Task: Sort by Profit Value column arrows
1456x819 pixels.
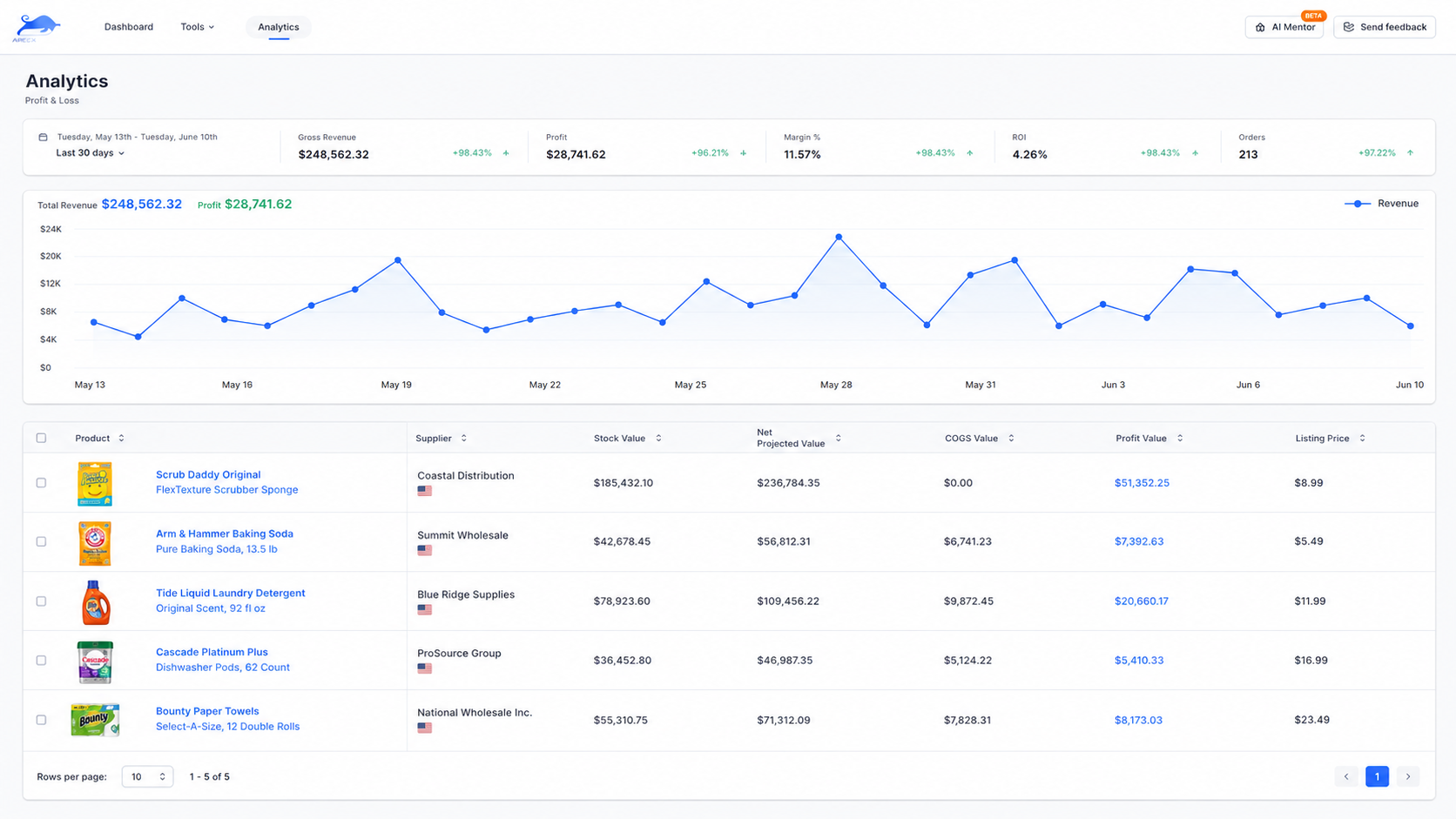Action: (x=1180, y=438)
